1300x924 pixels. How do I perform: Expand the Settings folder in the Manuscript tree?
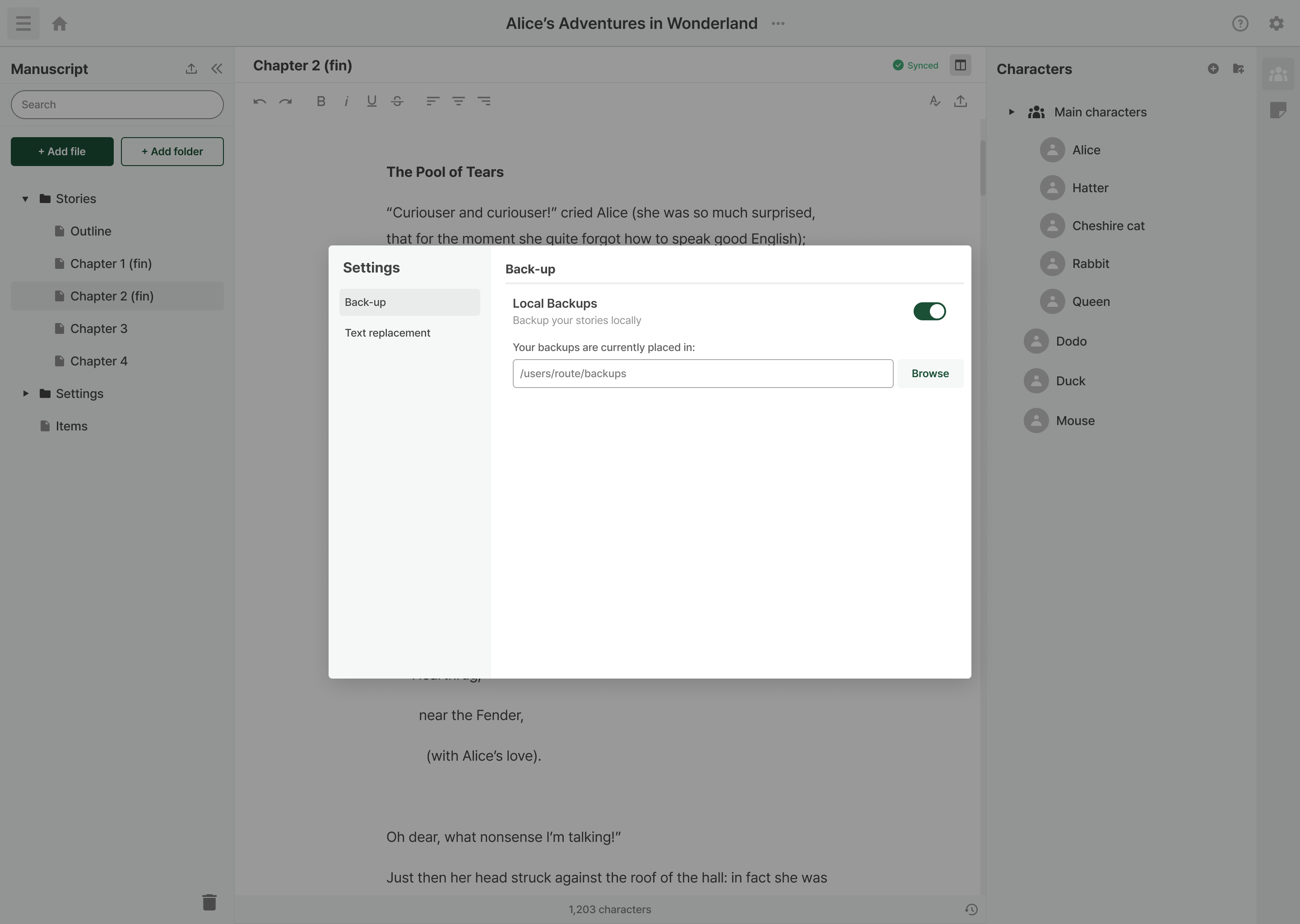coord(25,394)
